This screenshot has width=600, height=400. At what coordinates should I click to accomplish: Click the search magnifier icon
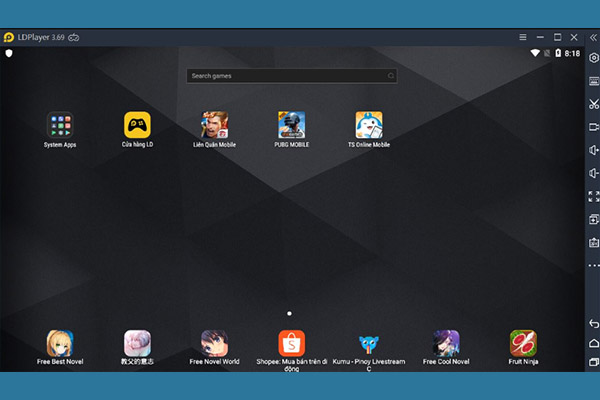[x=391, y=76]
